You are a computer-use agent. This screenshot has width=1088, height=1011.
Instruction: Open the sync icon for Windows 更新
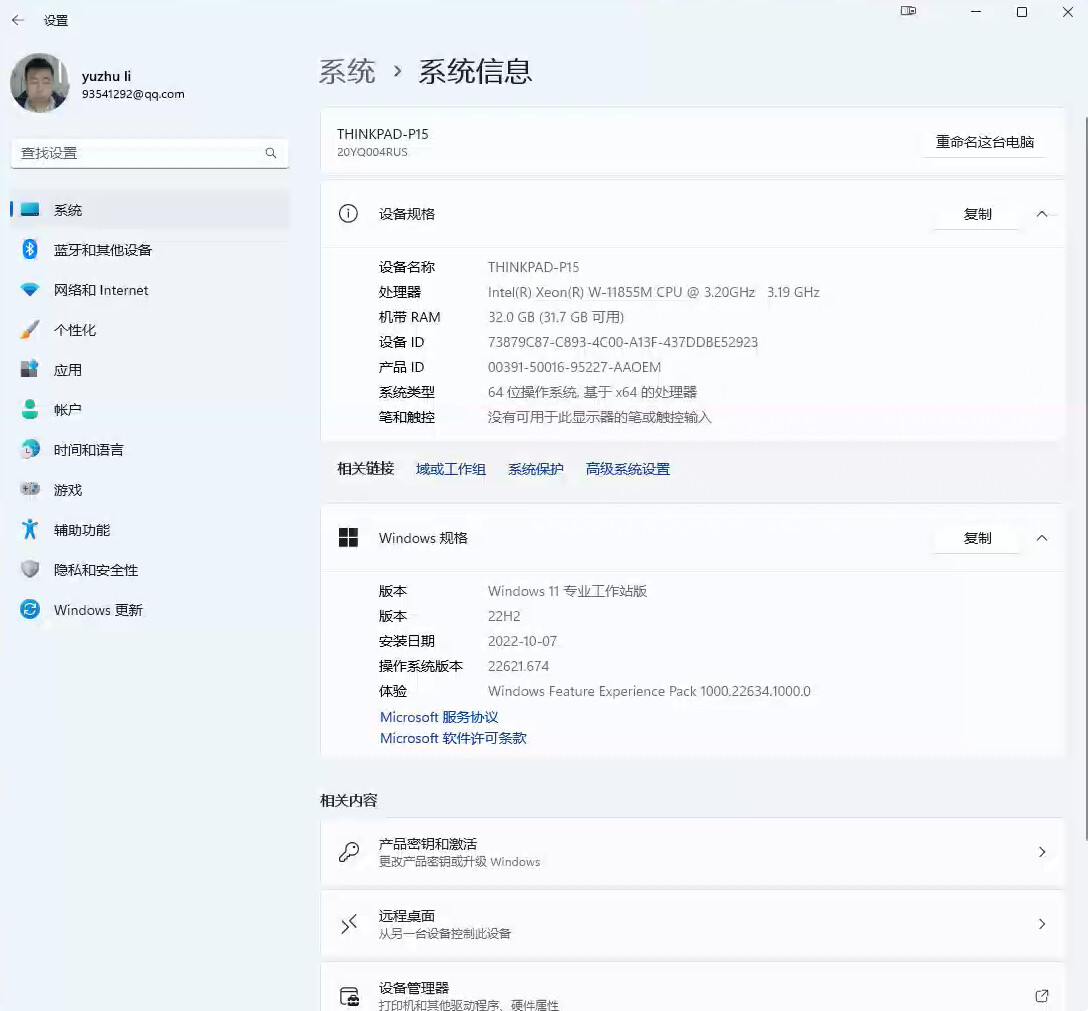point(30,609)
